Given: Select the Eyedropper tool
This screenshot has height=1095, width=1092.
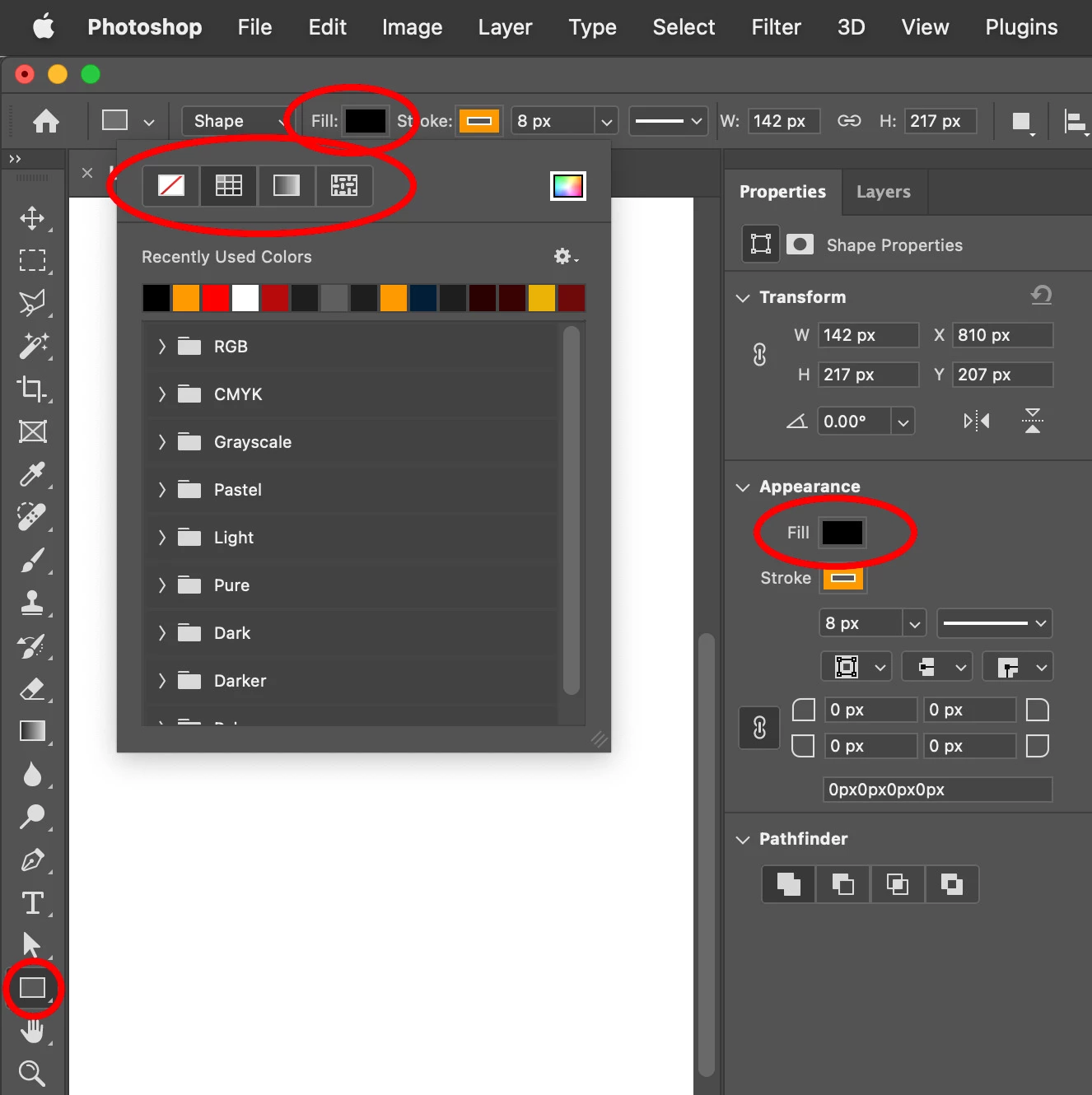Looking at the screenshot, I should (x=32, y=474).
